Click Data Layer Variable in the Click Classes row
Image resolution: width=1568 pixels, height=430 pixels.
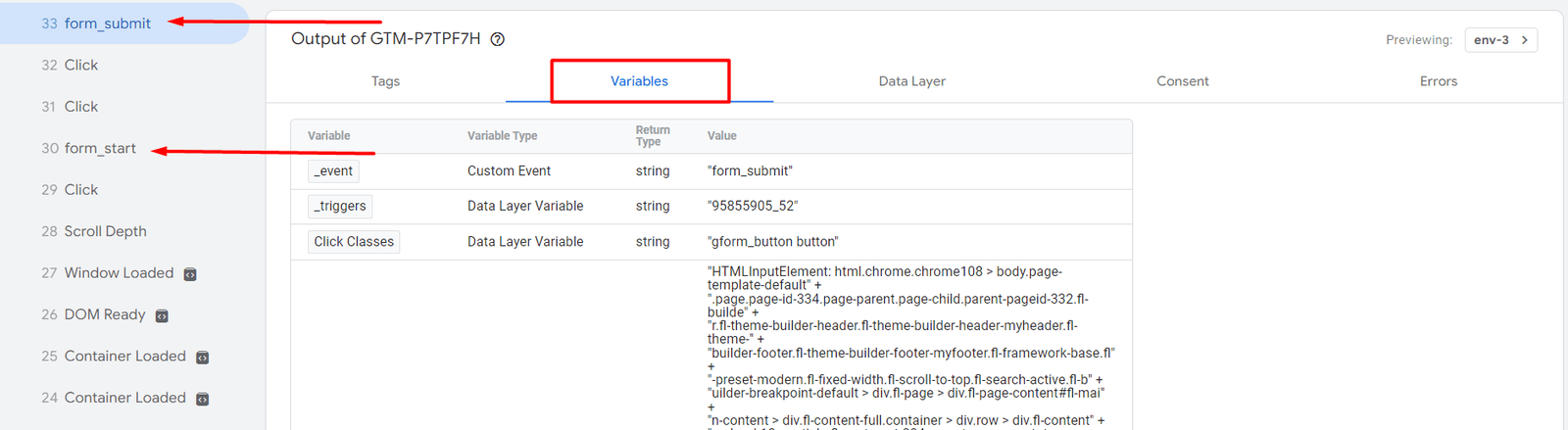tap(525, 241)
